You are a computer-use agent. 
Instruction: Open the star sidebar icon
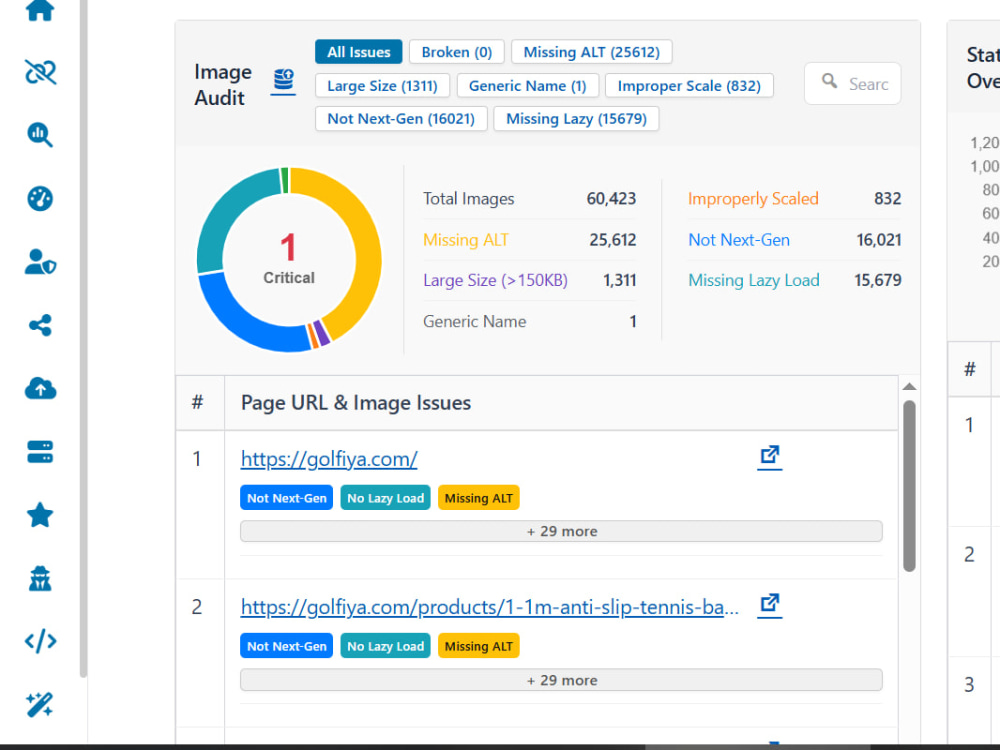[x=40, y=515]
